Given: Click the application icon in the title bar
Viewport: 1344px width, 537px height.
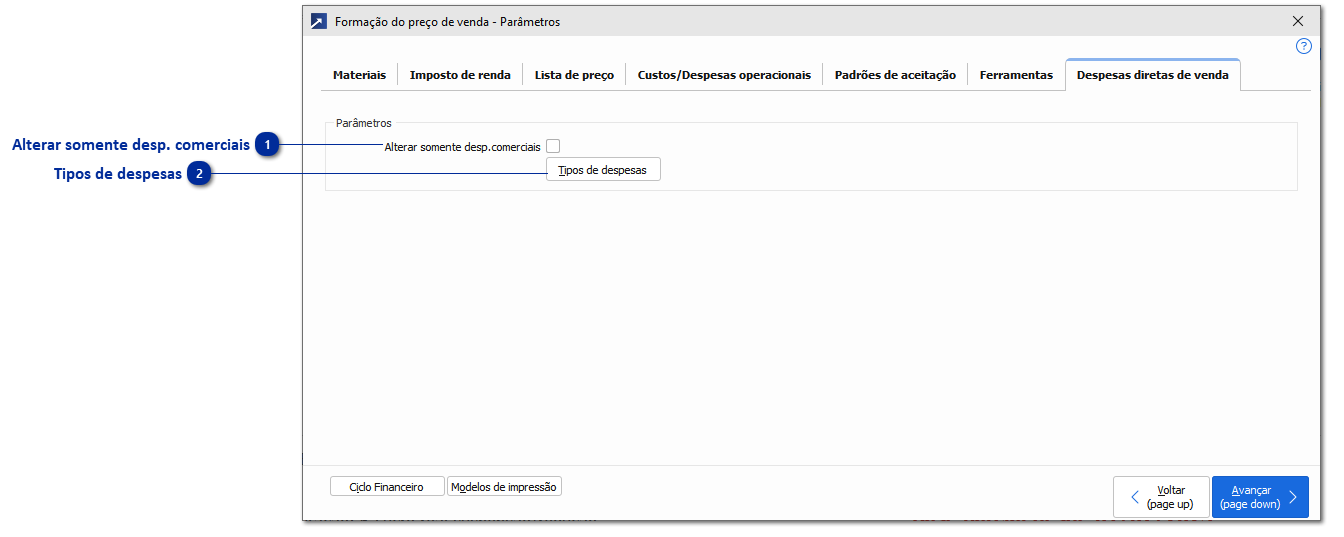Looking at the screenshot, I should (318, 21).
